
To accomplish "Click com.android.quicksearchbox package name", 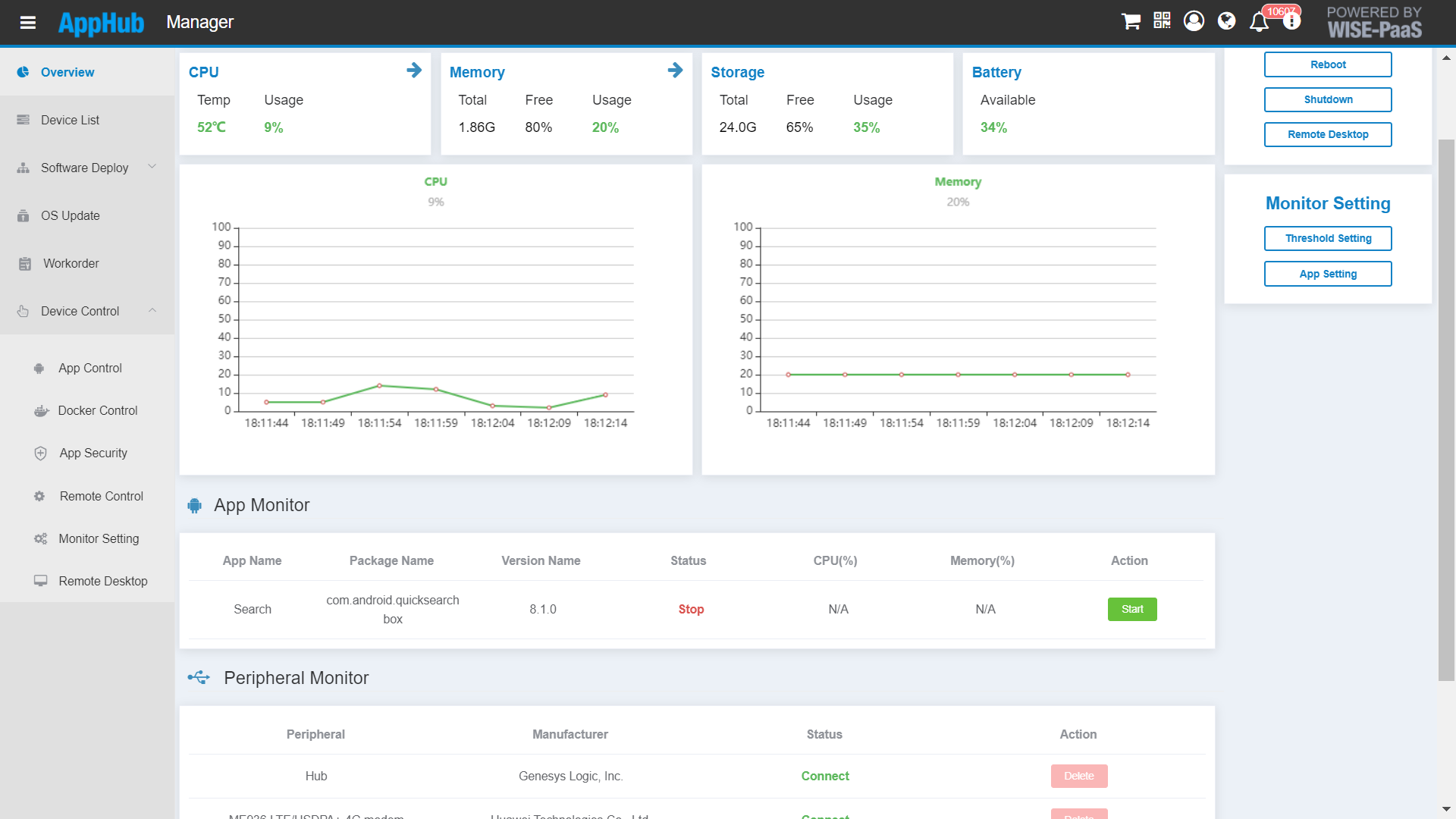I will tap(393, 610).
